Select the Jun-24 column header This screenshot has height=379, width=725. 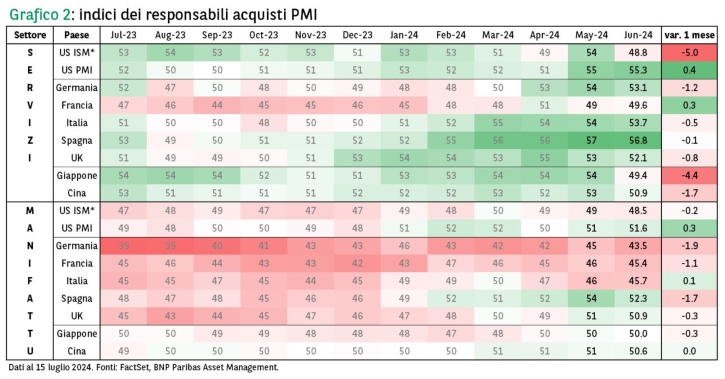pyautogui.click(x=638, y=35)
